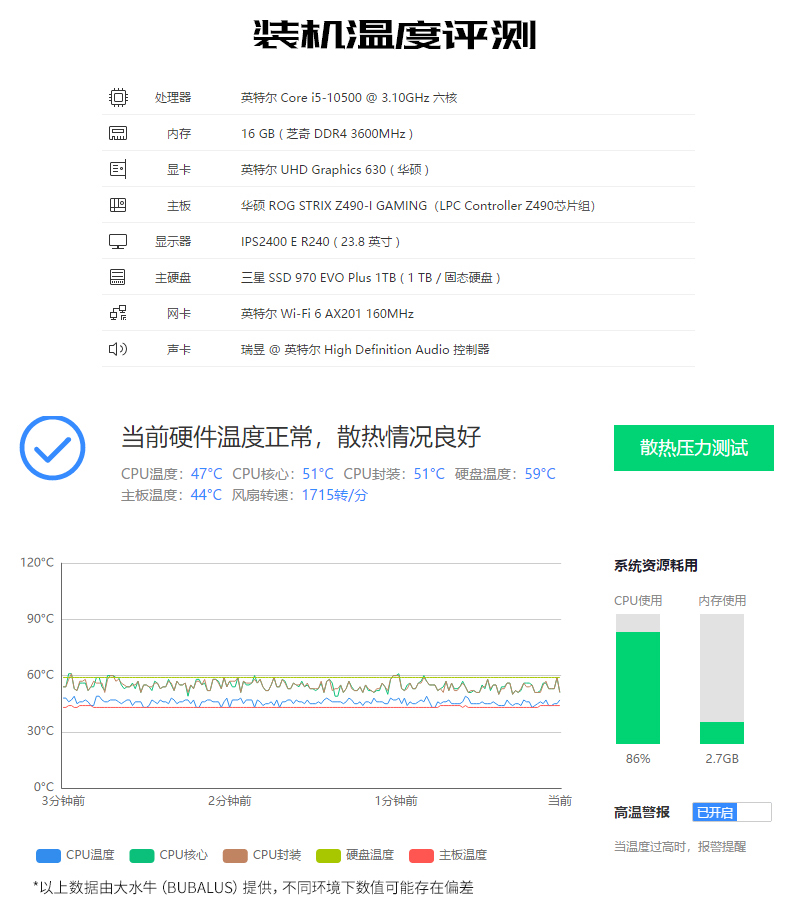Click the yellow-green 硬盘温度 legend swatch
Viewport: 790px width, 918px height.
(x=328, y=855)
